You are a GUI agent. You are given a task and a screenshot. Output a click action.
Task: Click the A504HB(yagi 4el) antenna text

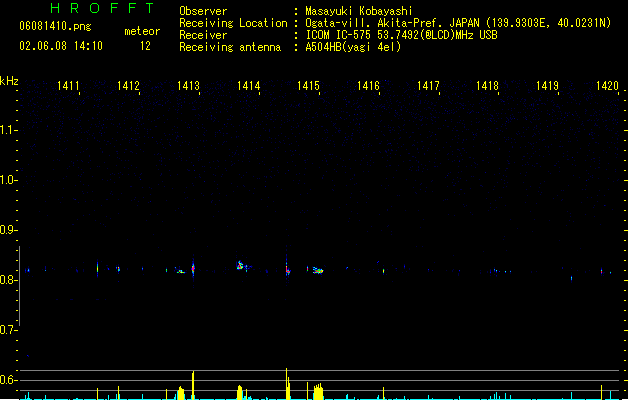click(353, 47)
